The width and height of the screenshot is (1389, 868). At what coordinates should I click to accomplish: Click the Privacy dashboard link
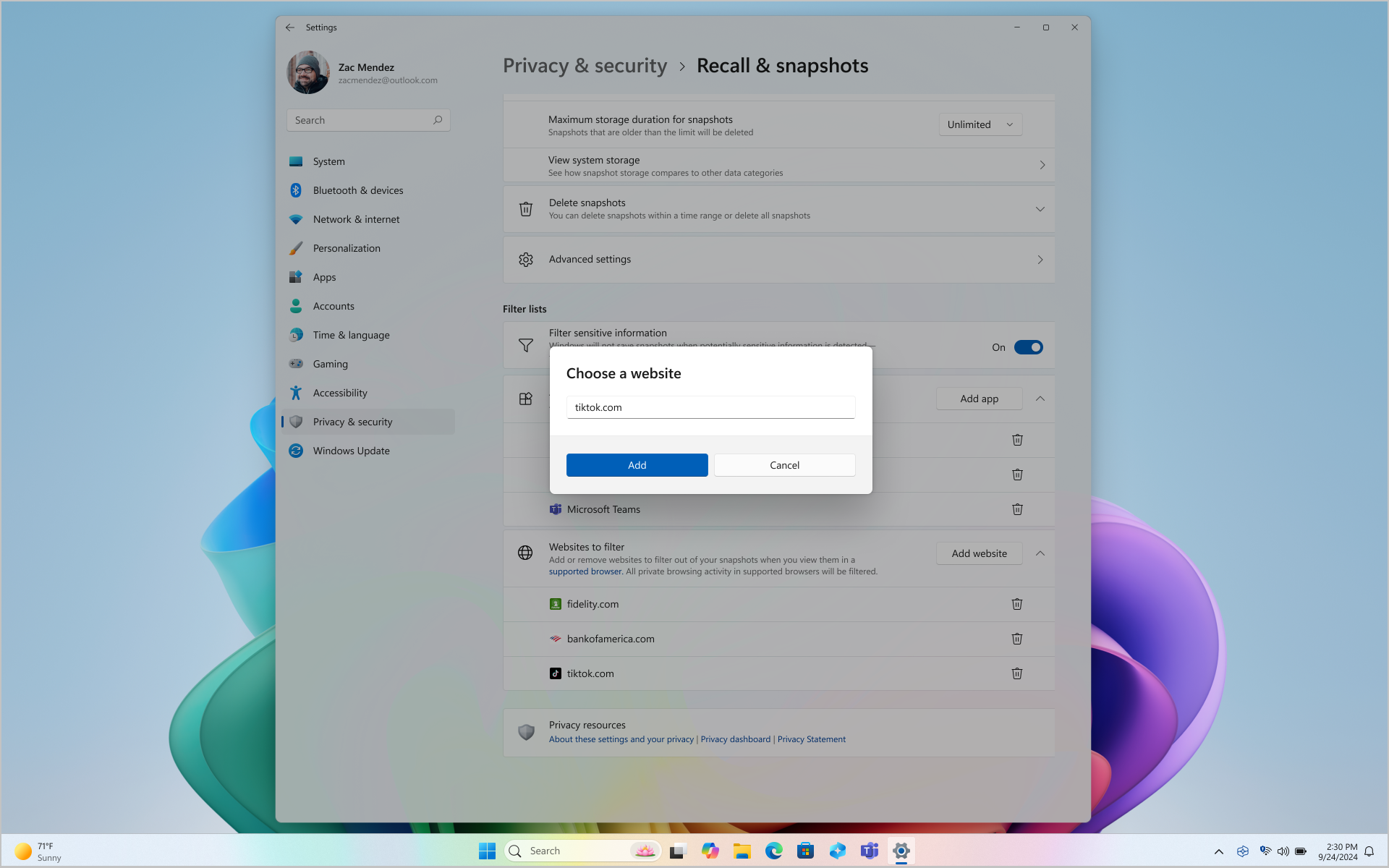point(735,738)
